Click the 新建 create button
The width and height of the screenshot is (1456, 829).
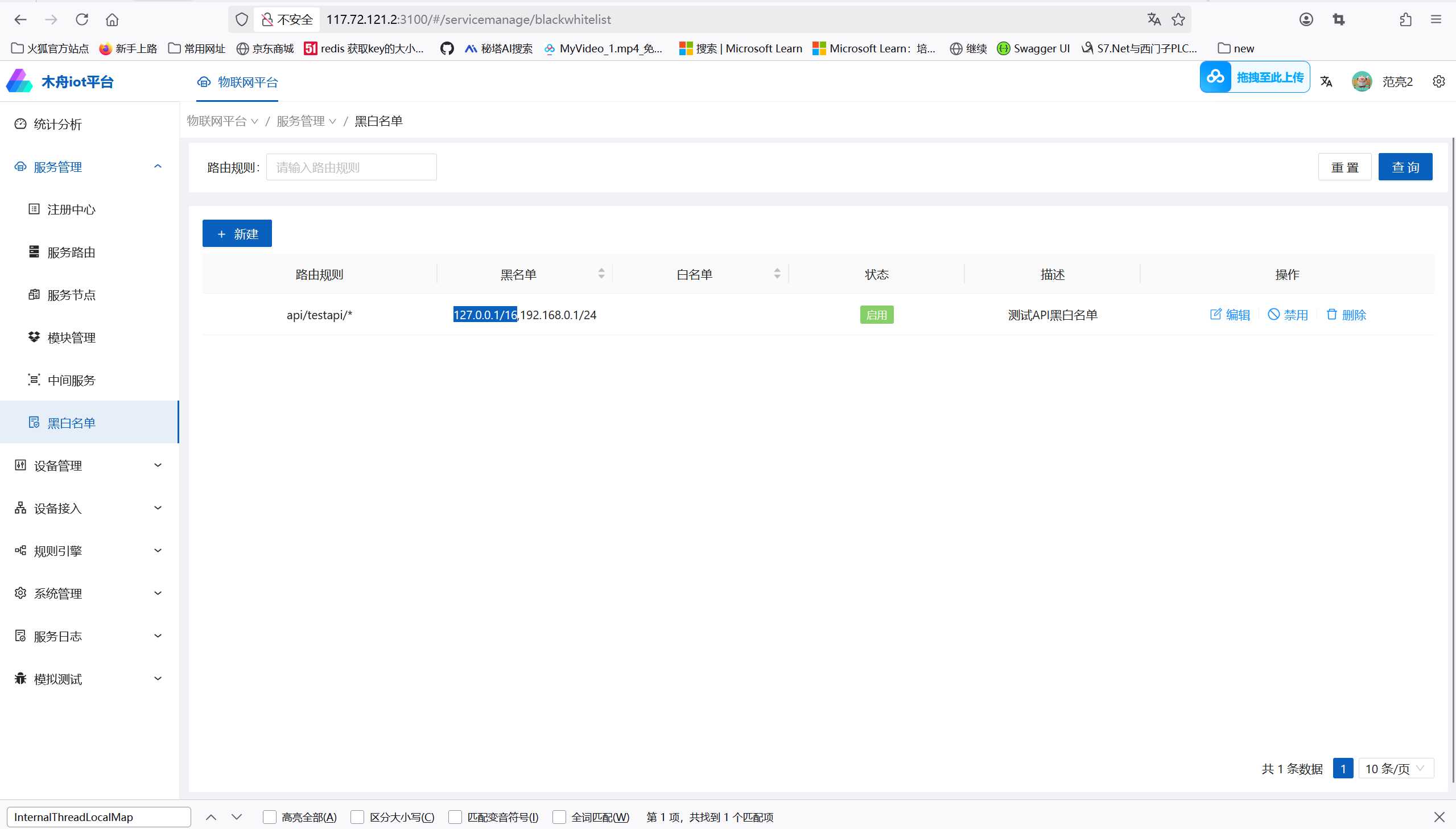click(x=237, y=233)
